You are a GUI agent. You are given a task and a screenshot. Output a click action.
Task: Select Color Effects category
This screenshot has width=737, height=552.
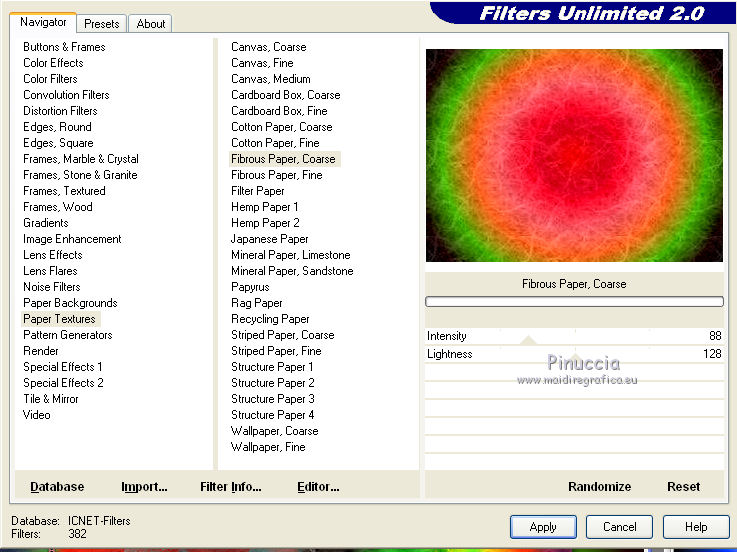[53, 63]
